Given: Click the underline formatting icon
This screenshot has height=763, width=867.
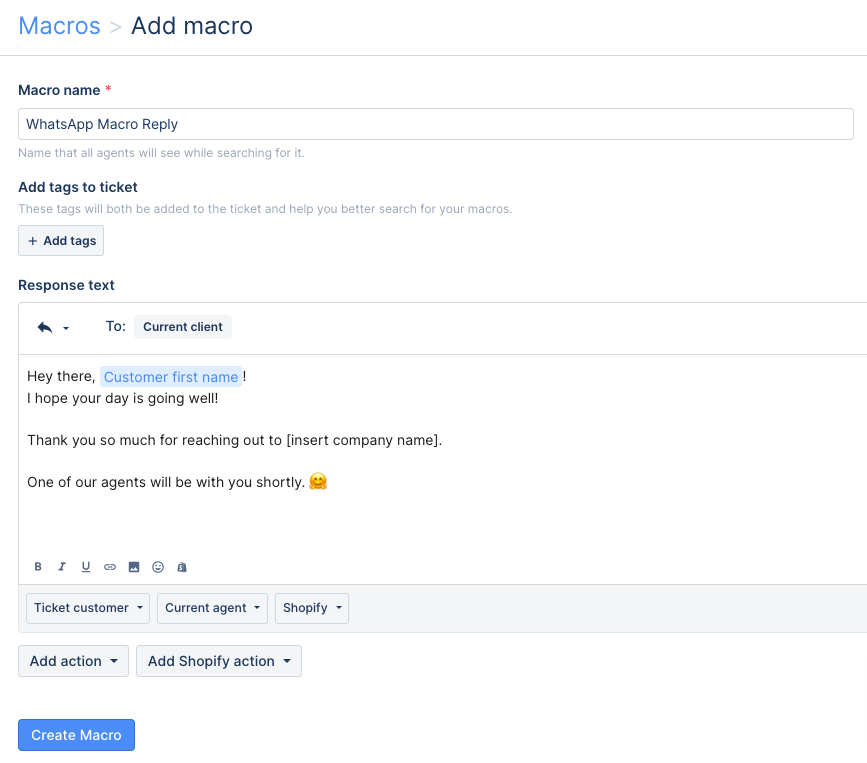Looking at the screenshot, I should [86, 567].
